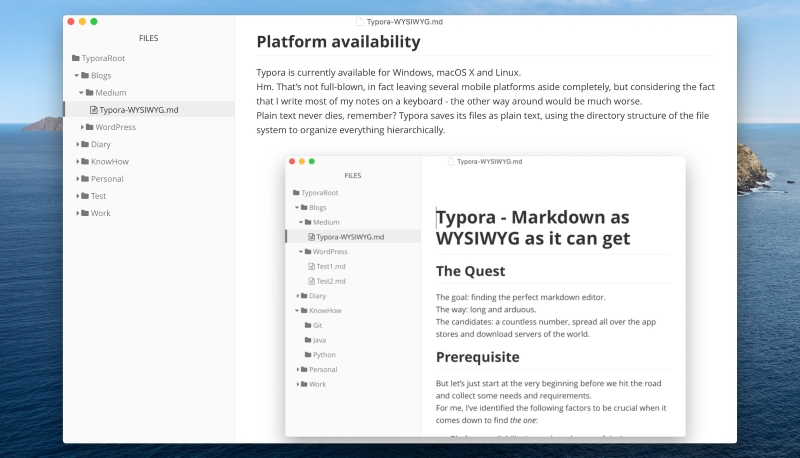
Task: Expand the Test folder arrow in sidebar
Action: (78, 196)
